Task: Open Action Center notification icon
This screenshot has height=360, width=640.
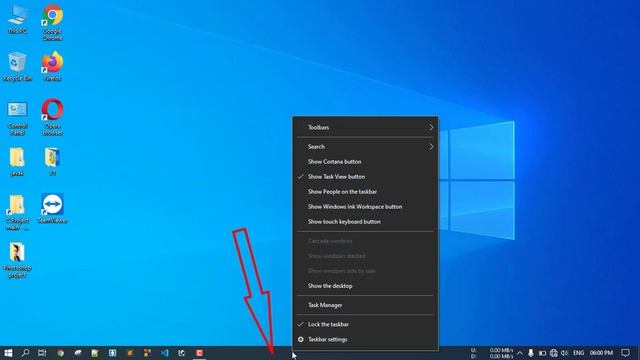Action: coord(625,353)
